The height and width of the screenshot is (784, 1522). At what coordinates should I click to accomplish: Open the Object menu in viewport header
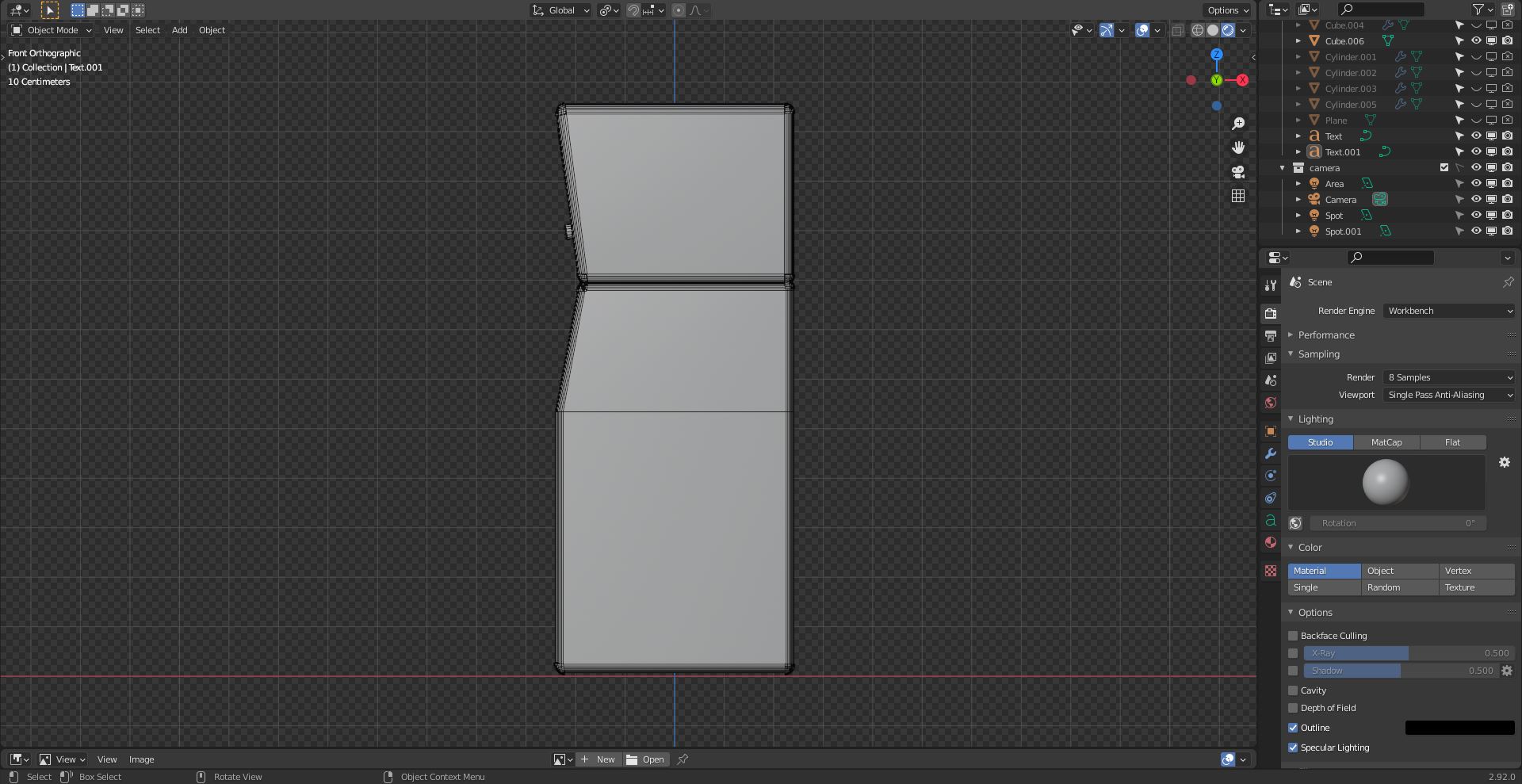(212, 30)
